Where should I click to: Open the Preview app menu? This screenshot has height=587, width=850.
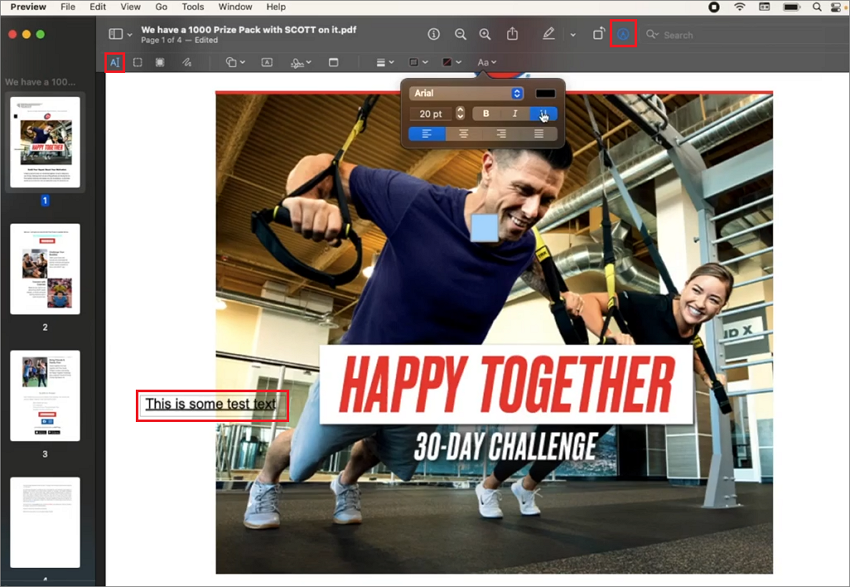tap(28, 7)
